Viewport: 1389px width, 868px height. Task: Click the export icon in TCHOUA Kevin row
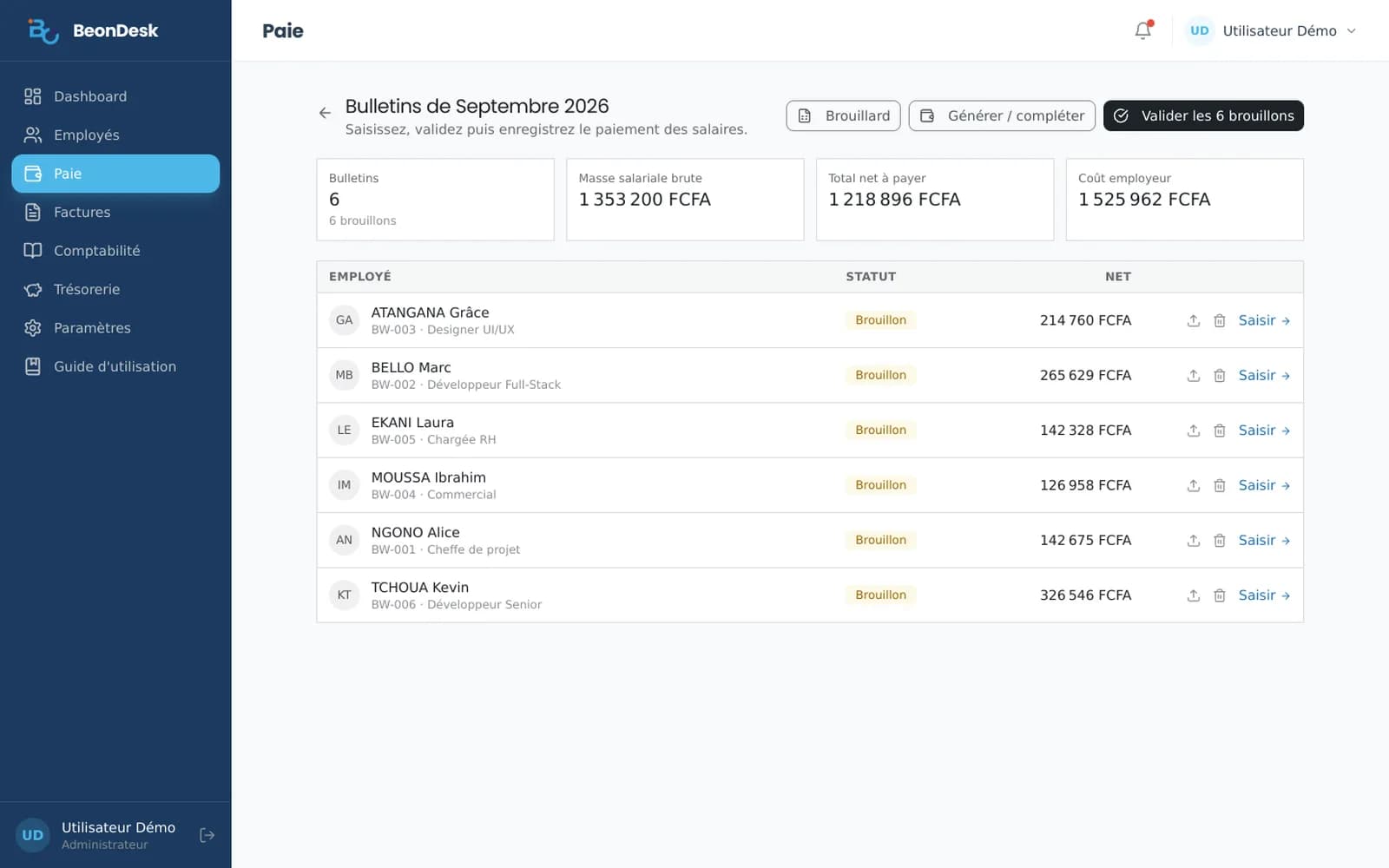click(x=1194, y=595)
